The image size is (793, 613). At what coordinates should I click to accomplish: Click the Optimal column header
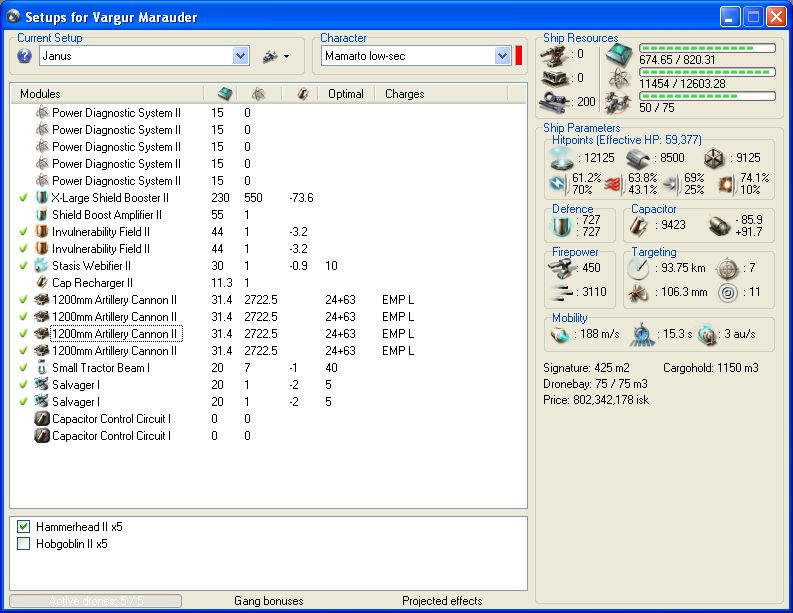(345, 94)
